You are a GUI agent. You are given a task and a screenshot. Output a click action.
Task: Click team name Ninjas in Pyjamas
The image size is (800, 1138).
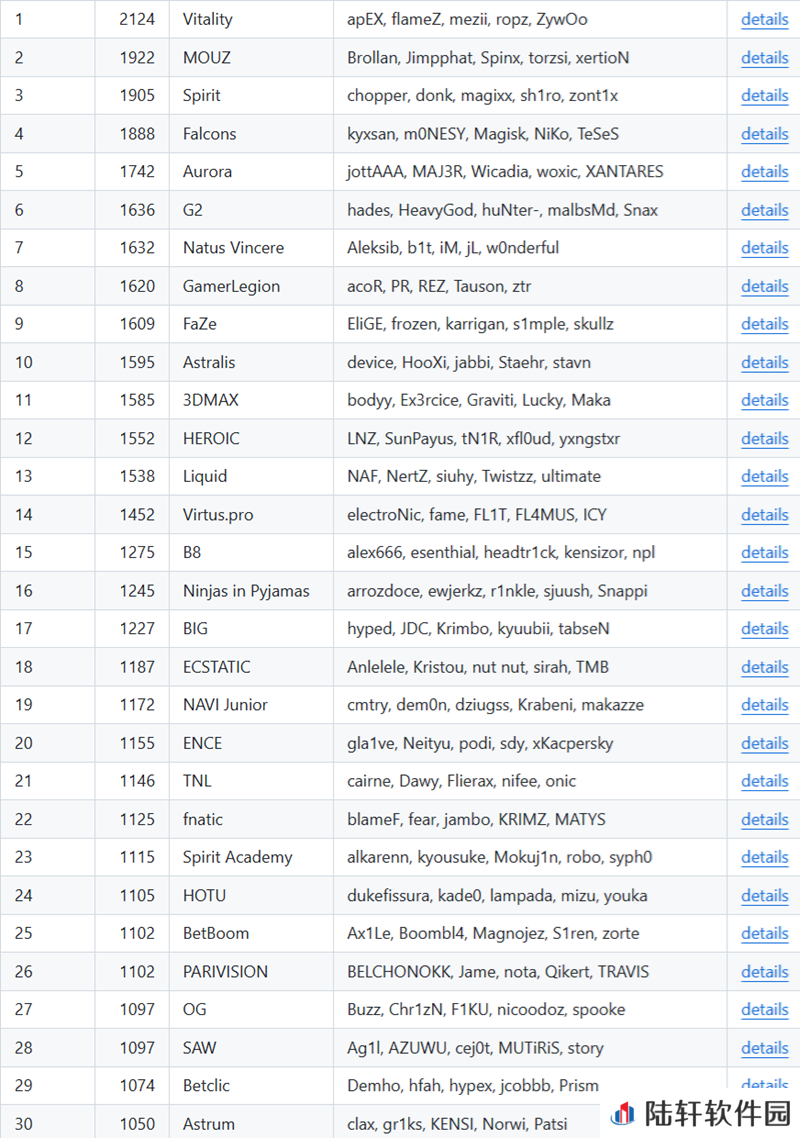(x=246, y=591)
